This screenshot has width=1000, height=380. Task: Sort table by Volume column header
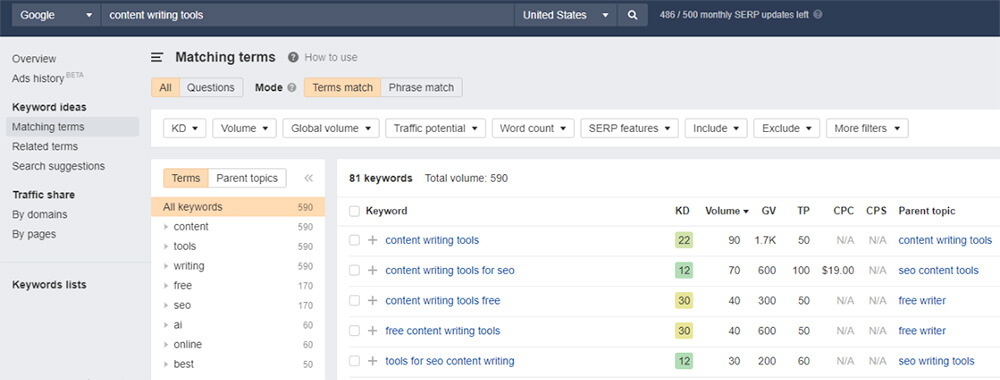tap(727, 211)
